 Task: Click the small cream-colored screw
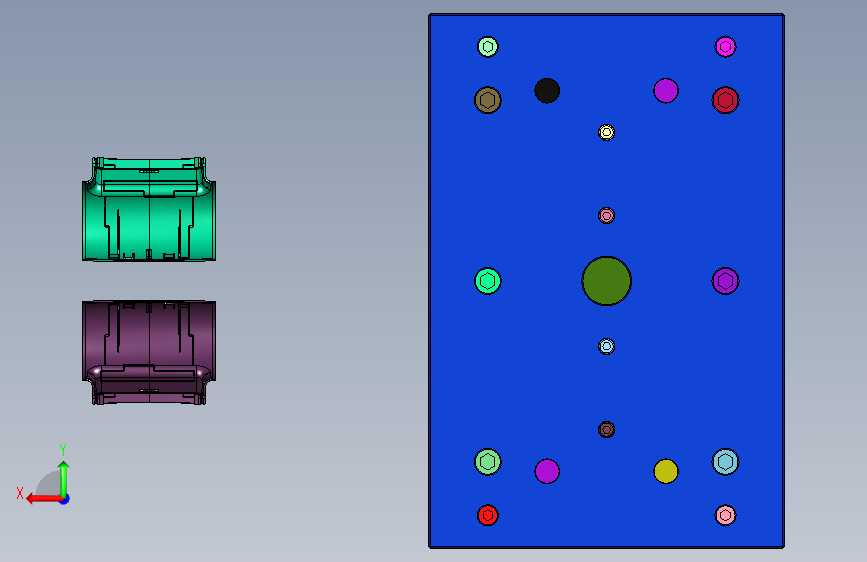click(607, 132)
